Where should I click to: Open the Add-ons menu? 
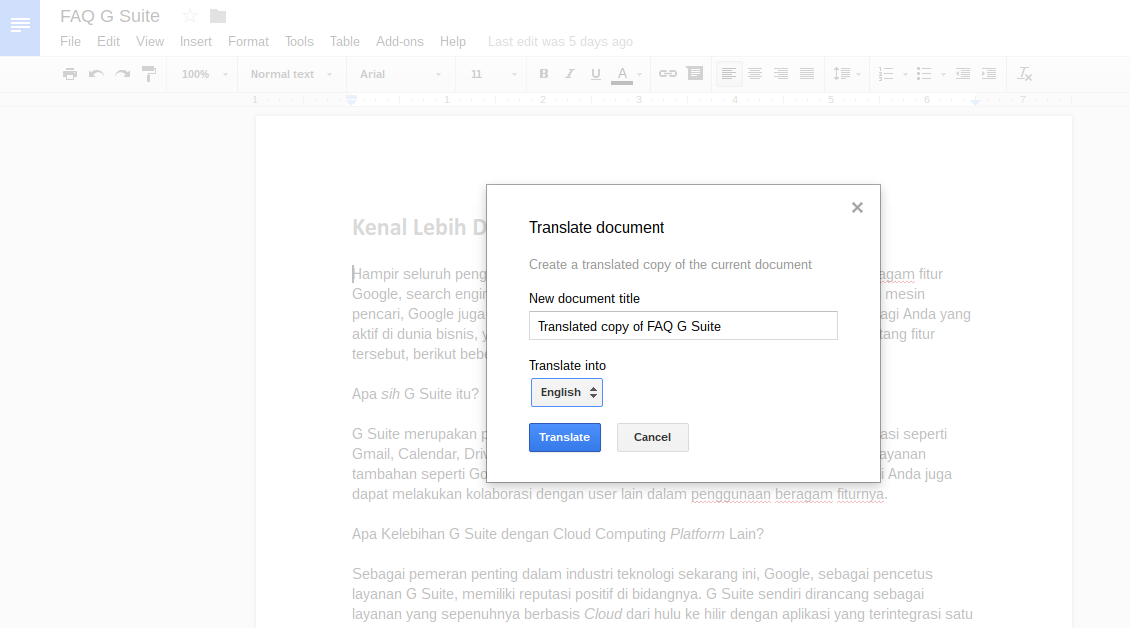(x=399, y=42)
